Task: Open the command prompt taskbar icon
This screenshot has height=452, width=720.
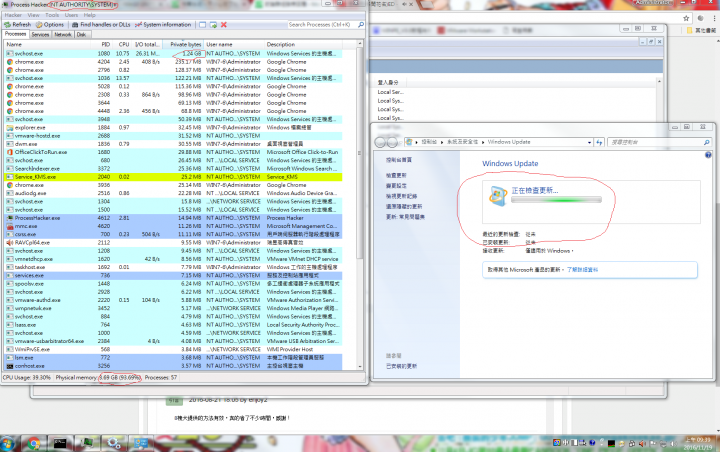Action: click(x=60, y=443)
